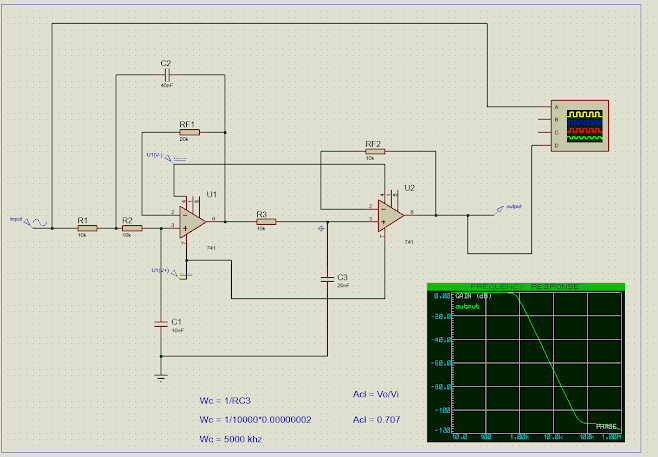Click the Frequency Response graph title bar

click(526, 287)
